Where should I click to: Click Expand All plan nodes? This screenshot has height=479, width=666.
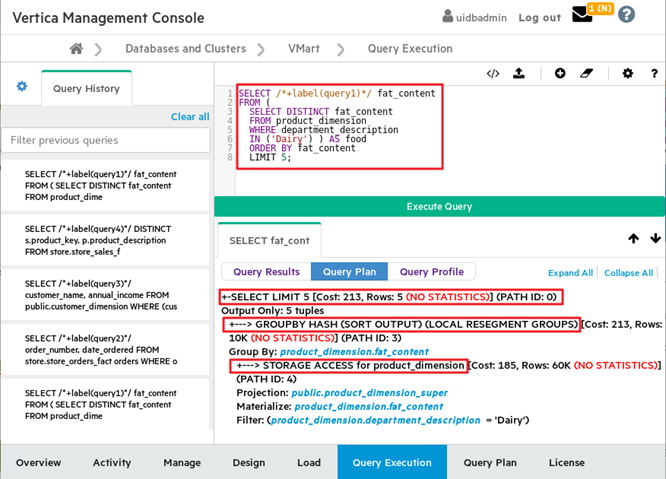[570, 273]
